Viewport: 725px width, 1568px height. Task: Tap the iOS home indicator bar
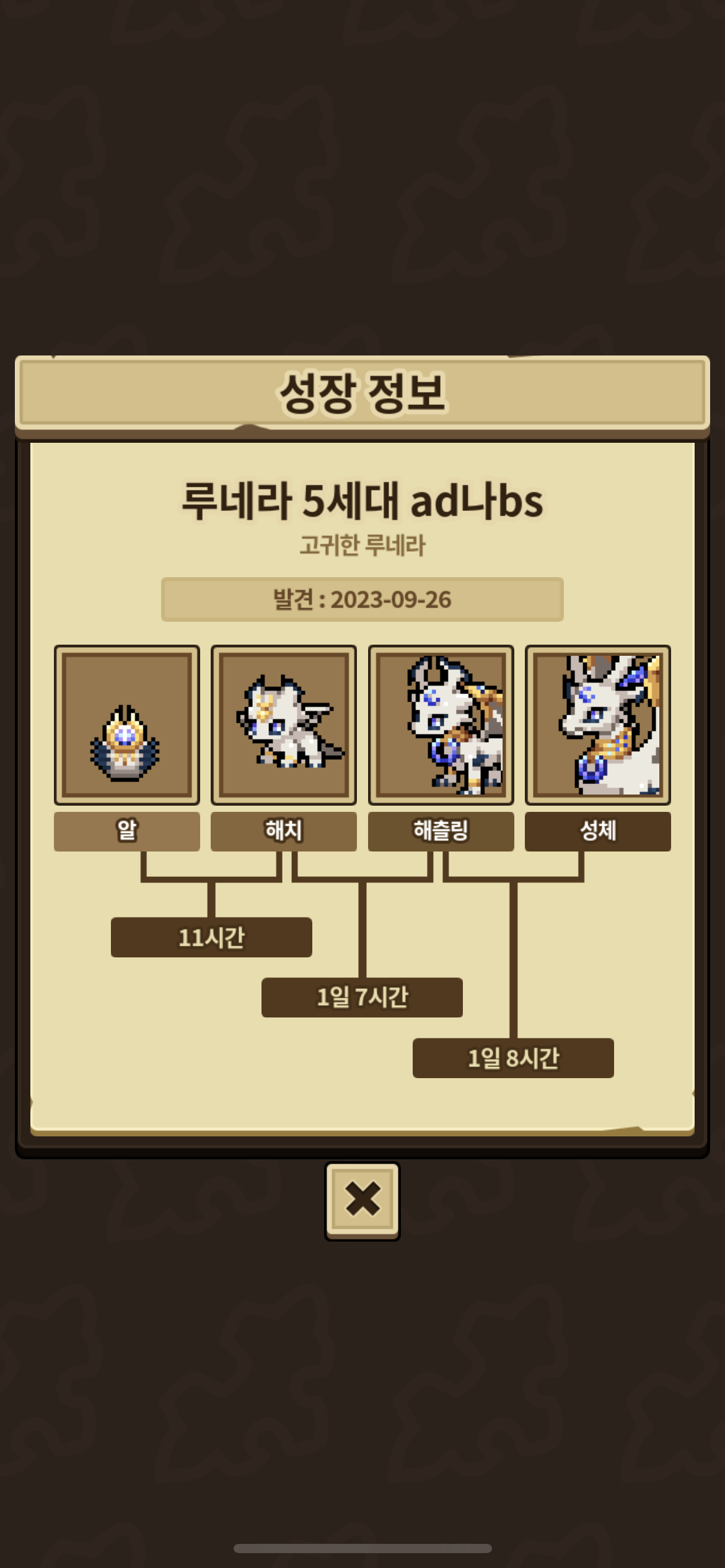click(x=362, y=1548)
